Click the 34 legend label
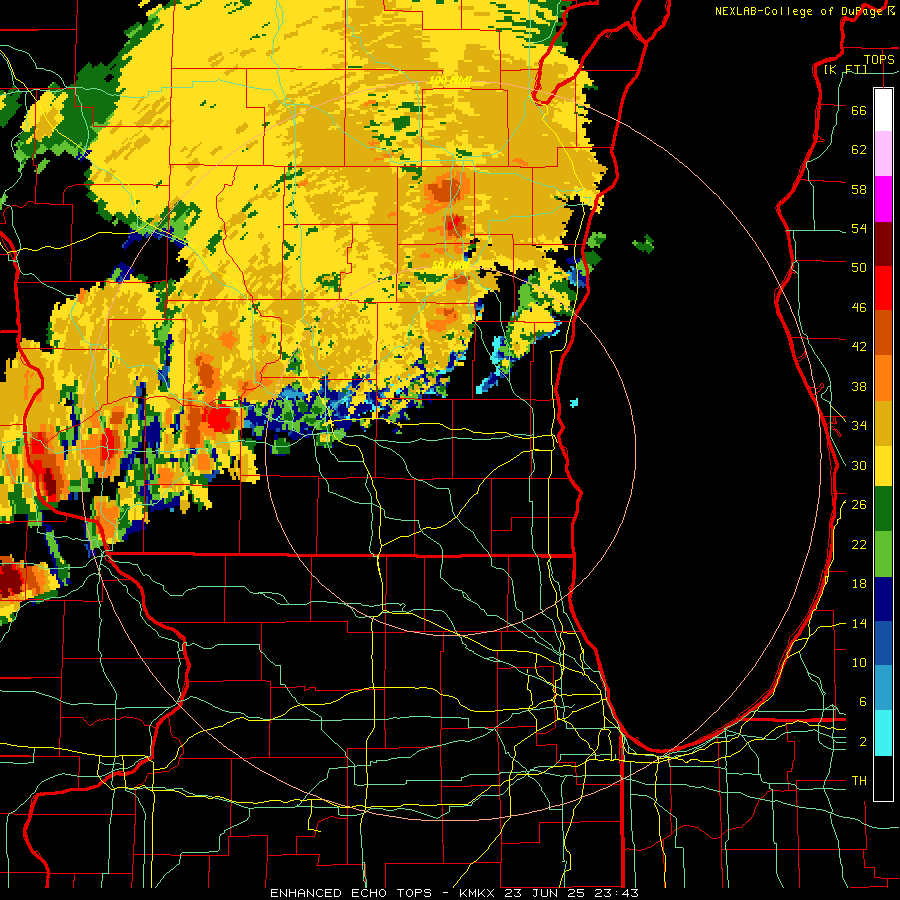The image size is (900, 900). 859,425
